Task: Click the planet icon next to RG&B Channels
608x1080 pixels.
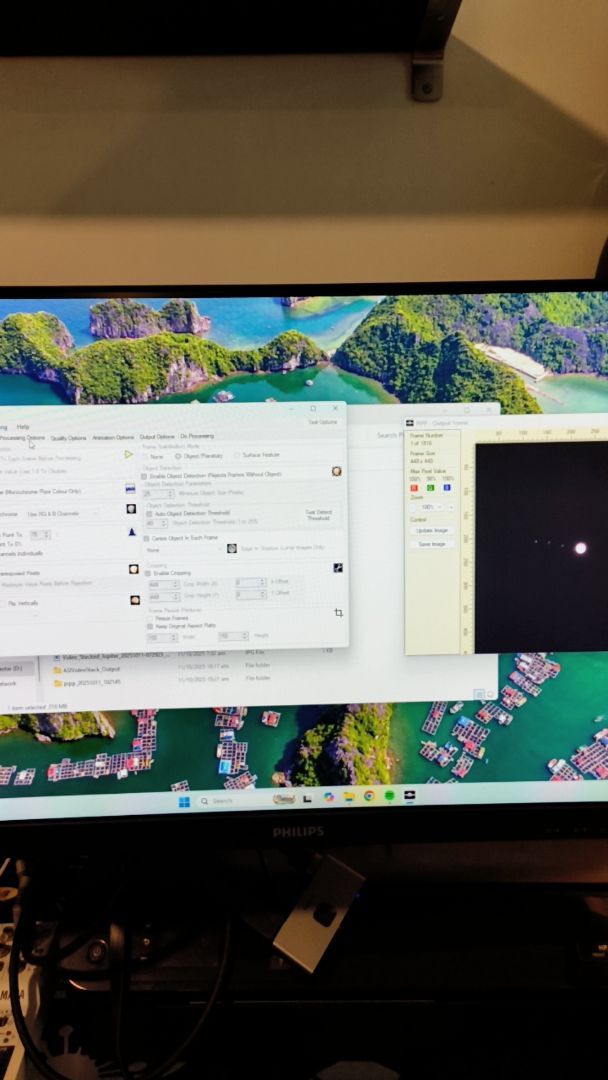Action: (131, 509)
